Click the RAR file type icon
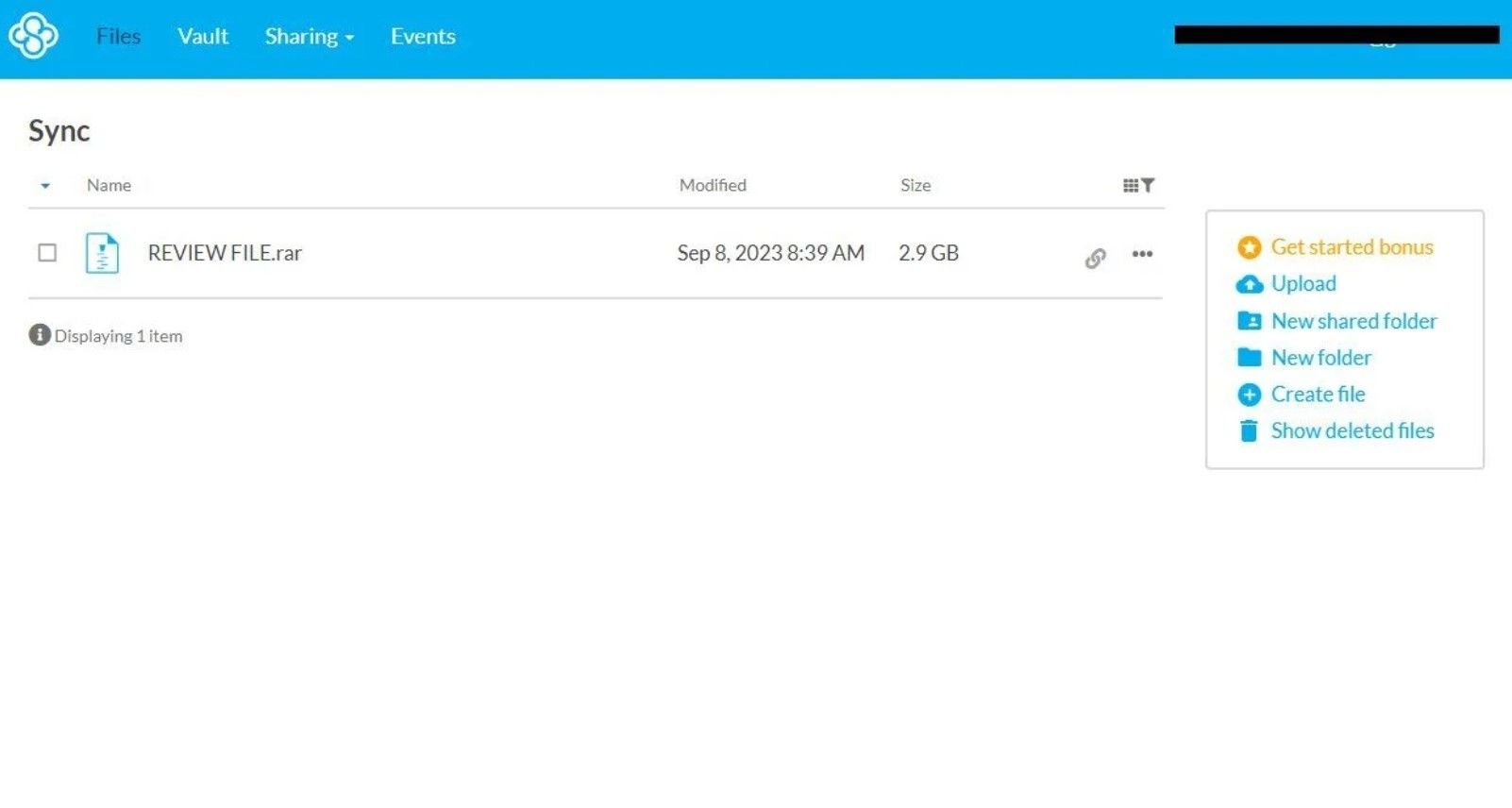1512x808 pixels. 102,253
